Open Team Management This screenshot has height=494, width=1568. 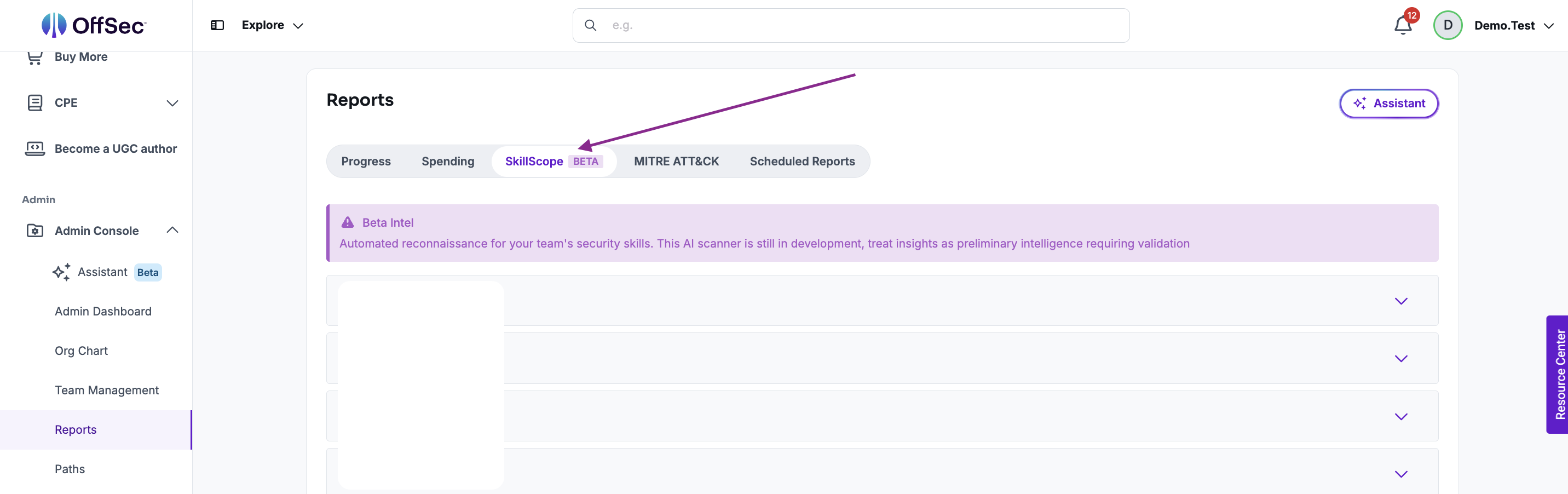pos(107,390)
